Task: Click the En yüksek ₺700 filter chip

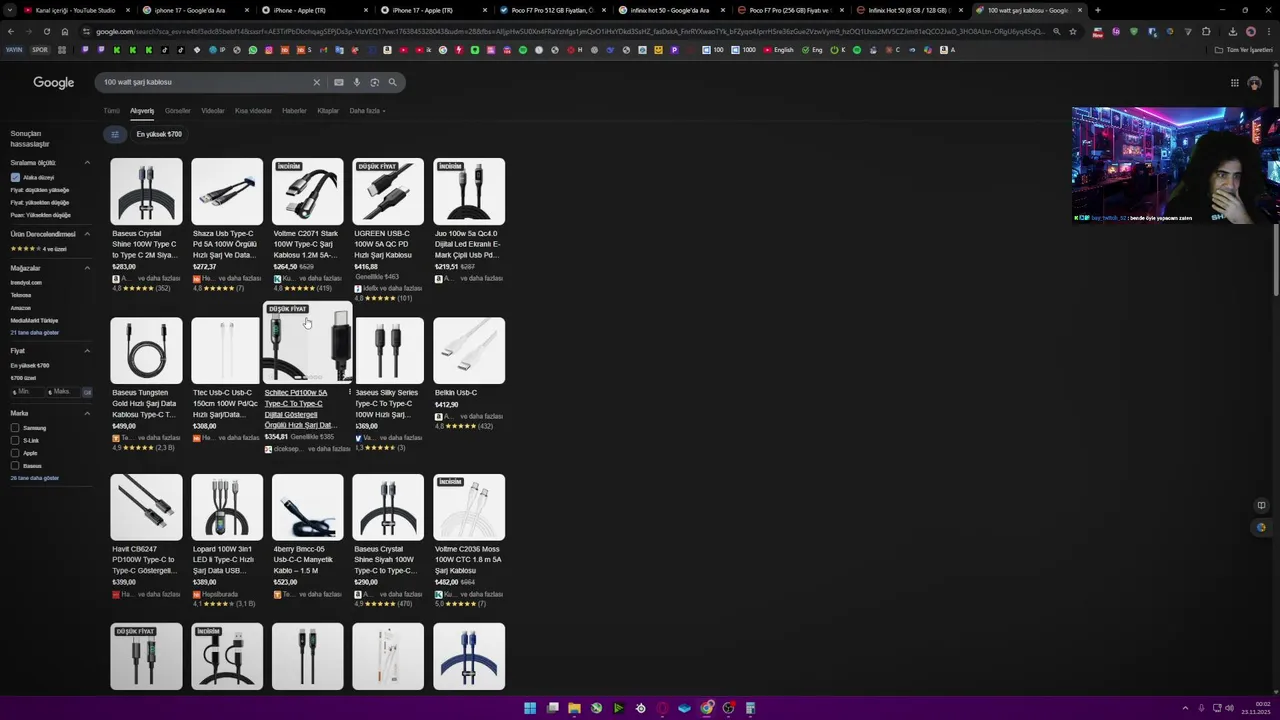Action: (159, 134)
